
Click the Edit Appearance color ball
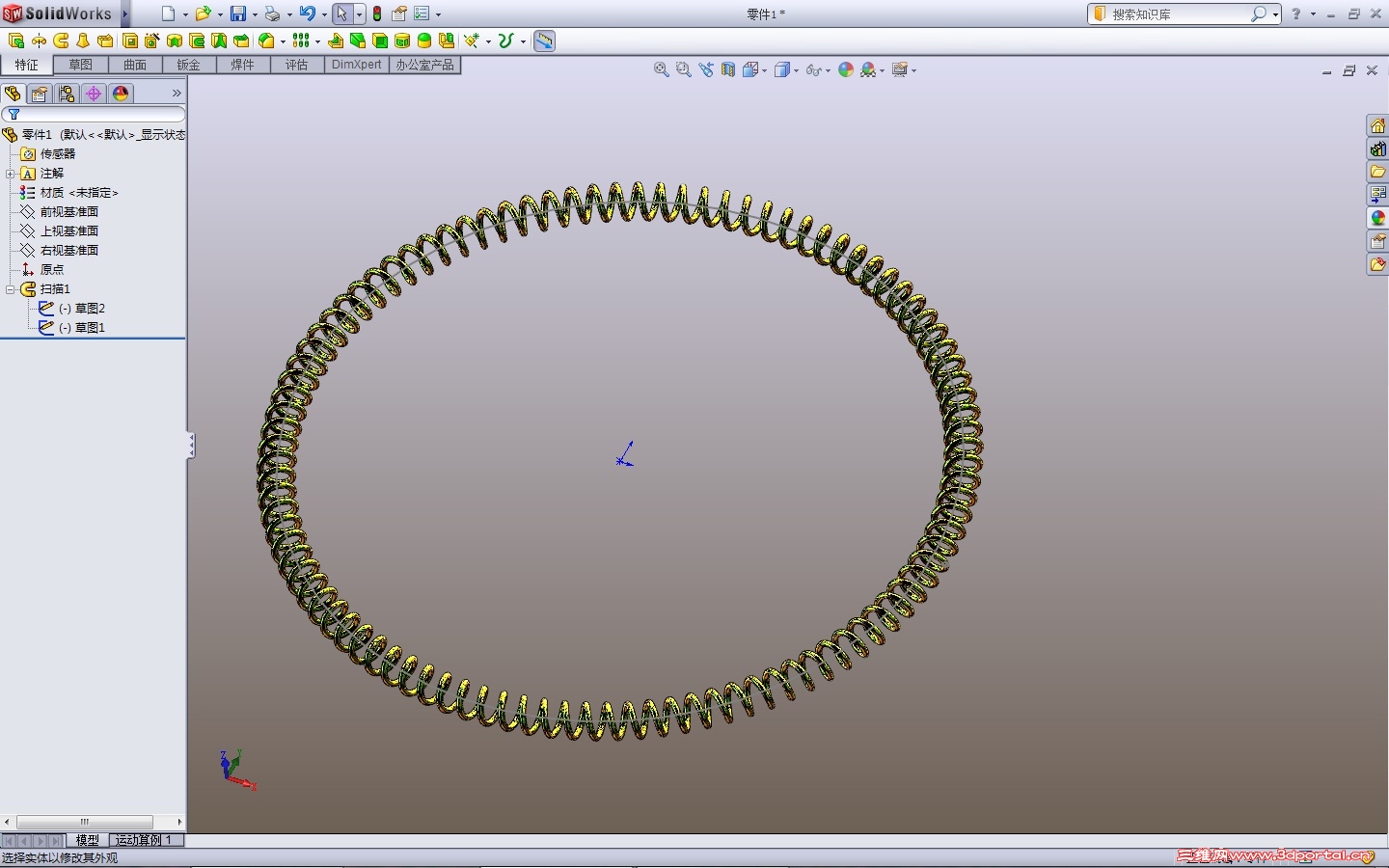pos(846,69)
